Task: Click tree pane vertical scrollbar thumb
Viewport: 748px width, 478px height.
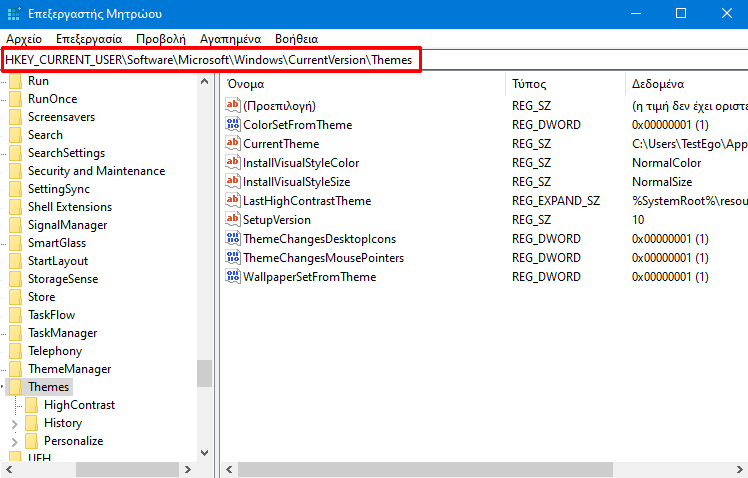Action: coord(205,374)
